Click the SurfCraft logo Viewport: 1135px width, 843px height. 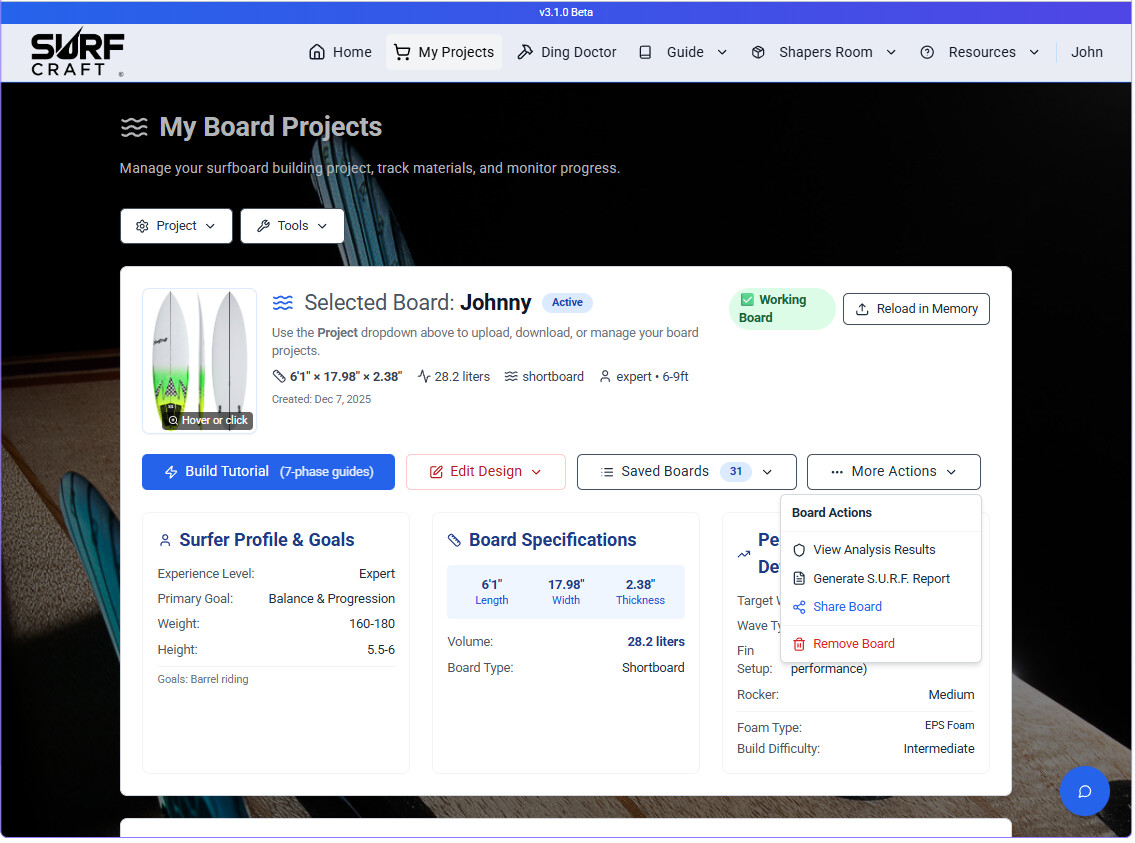pyautogui.click(x=77, y=53)
